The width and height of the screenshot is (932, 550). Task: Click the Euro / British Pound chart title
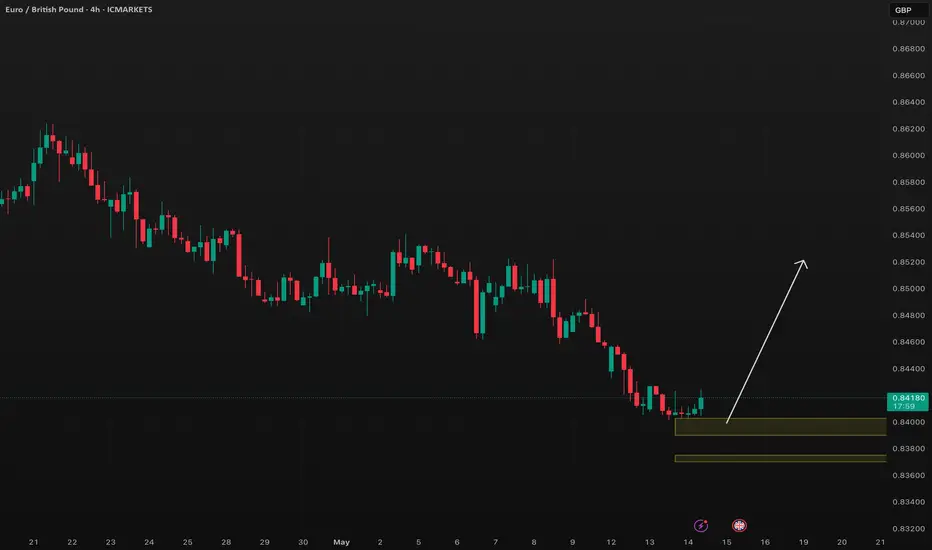[78, 10]
